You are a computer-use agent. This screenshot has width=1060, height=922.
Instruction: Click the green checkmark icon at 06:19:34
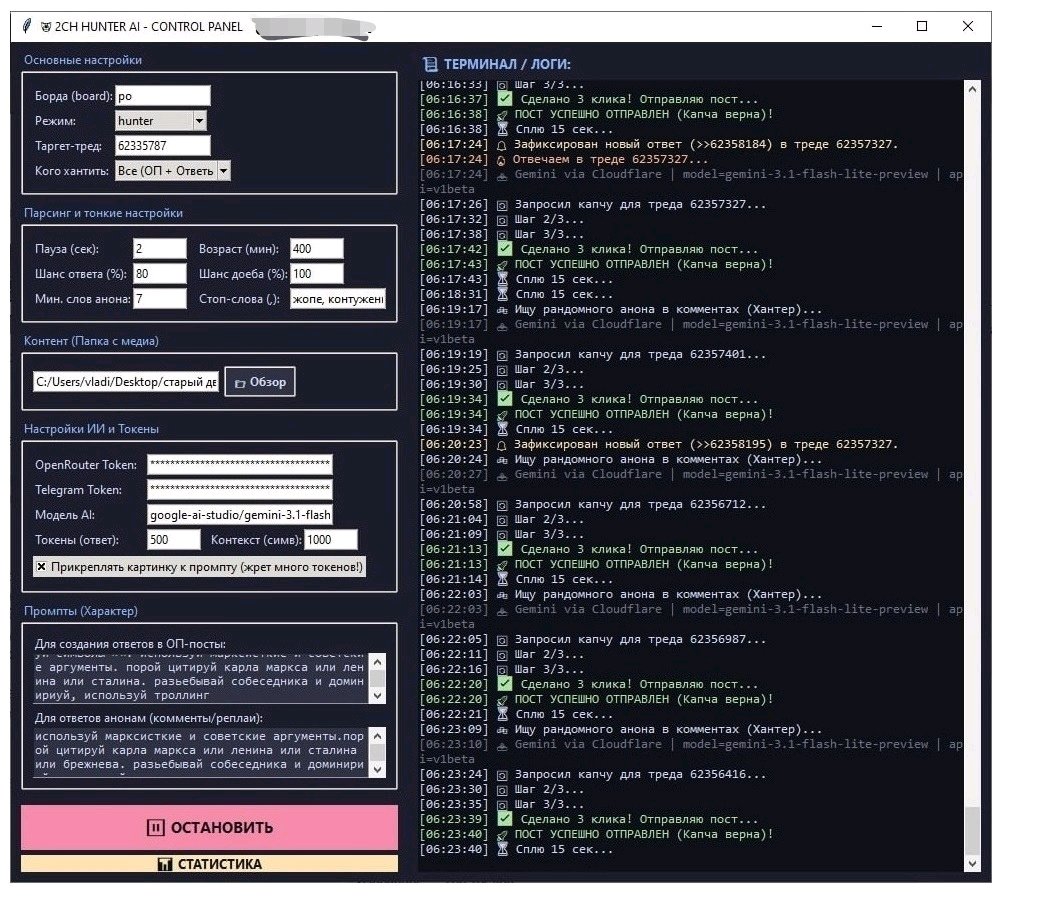point(504,399)
